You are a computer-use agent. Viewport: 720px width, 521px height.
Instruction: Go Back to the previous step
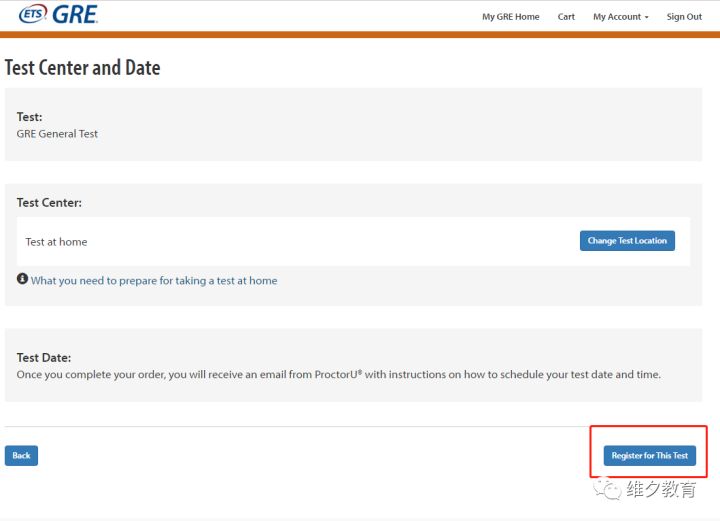pos(21,456)
